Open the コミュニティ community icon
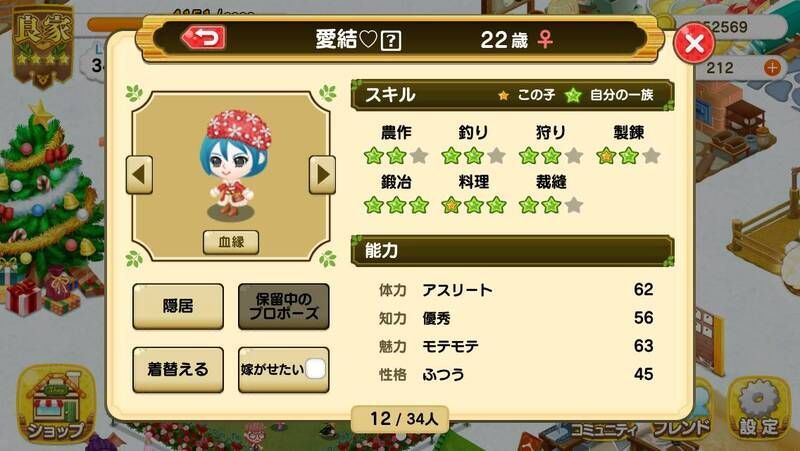Image resolution: width=800 pixels, height=451 pixels. tap(604, 430)
